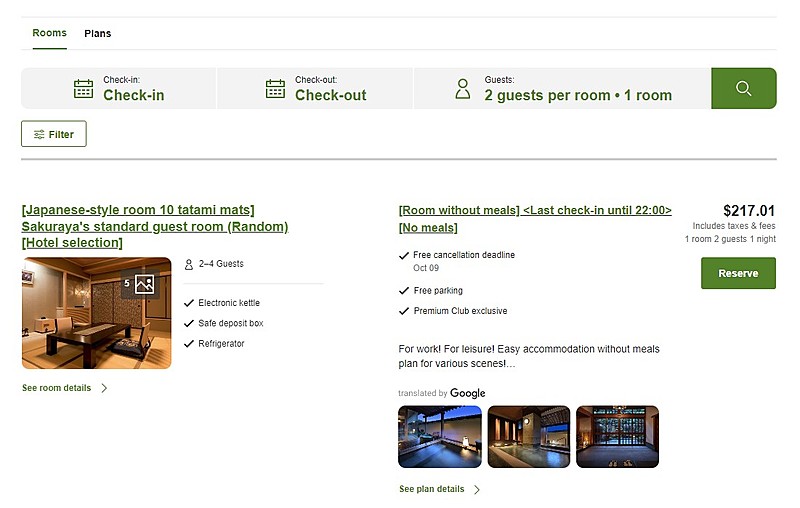The image size is (800, 508).
Task: Open the outdoor bath at night thumbnail
Action: (x=440, y=437)
